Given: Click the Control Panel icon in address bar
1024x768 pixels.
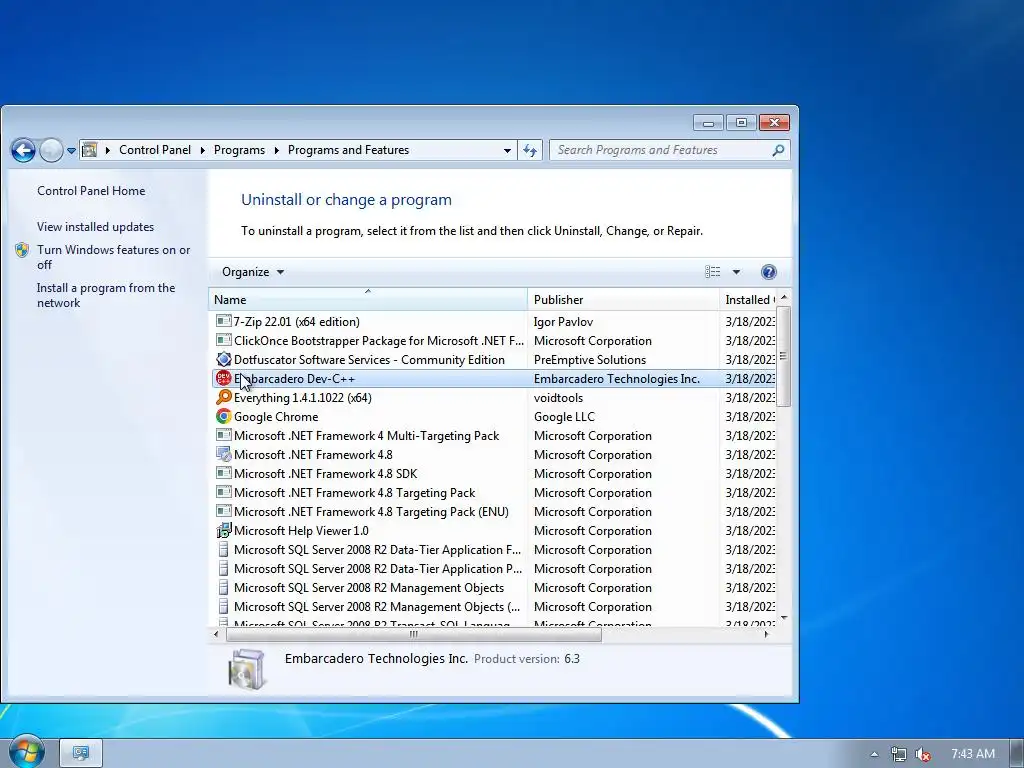Looking at the screenshot, I should pos(89,150).
